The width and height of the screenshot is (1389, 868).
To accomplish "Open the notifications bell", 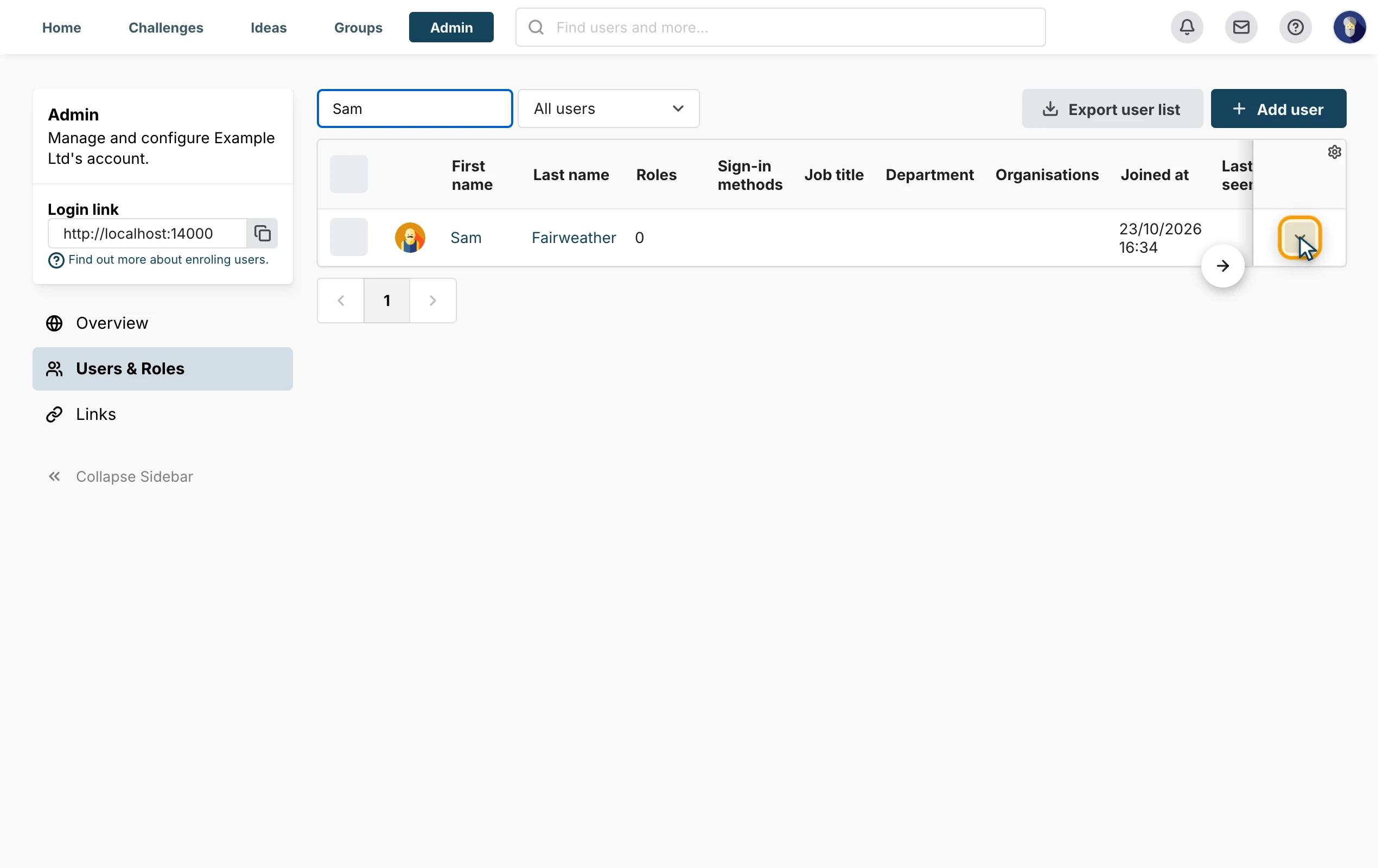I will pos(1187,27).
